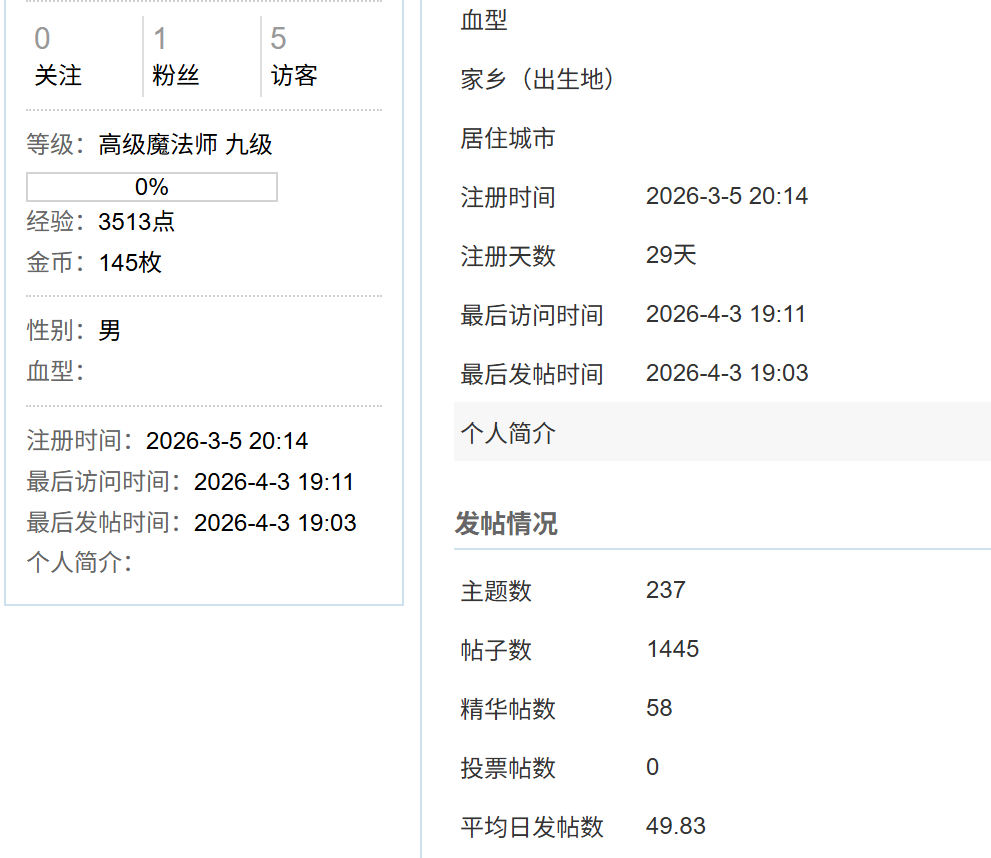
Task: Click the 经验 3513点 value
Action: click(137, 222)
